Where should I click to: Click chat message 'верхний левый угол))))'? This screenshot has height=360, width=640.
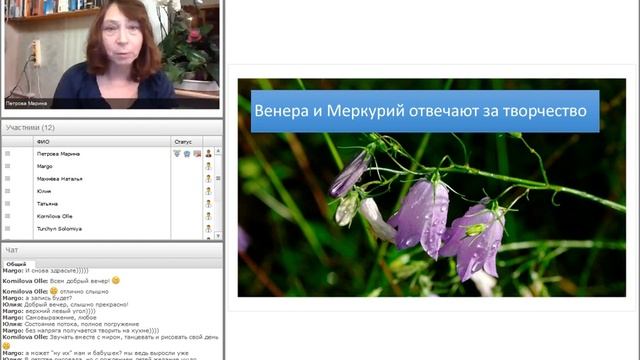[x=60, y=311]
